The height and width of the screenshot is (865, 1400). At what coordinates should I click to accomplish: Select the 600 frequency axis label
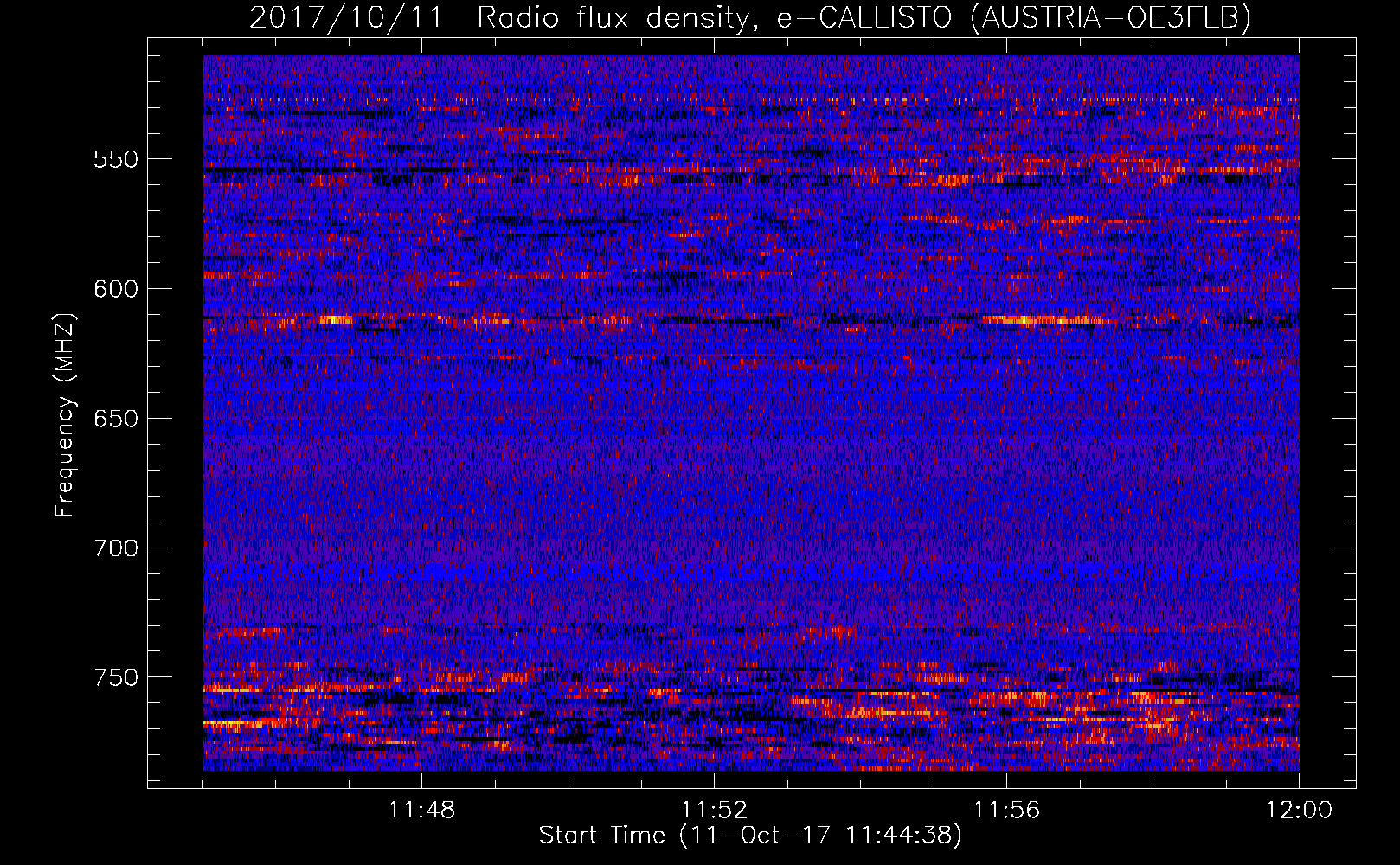click(116, 290)
